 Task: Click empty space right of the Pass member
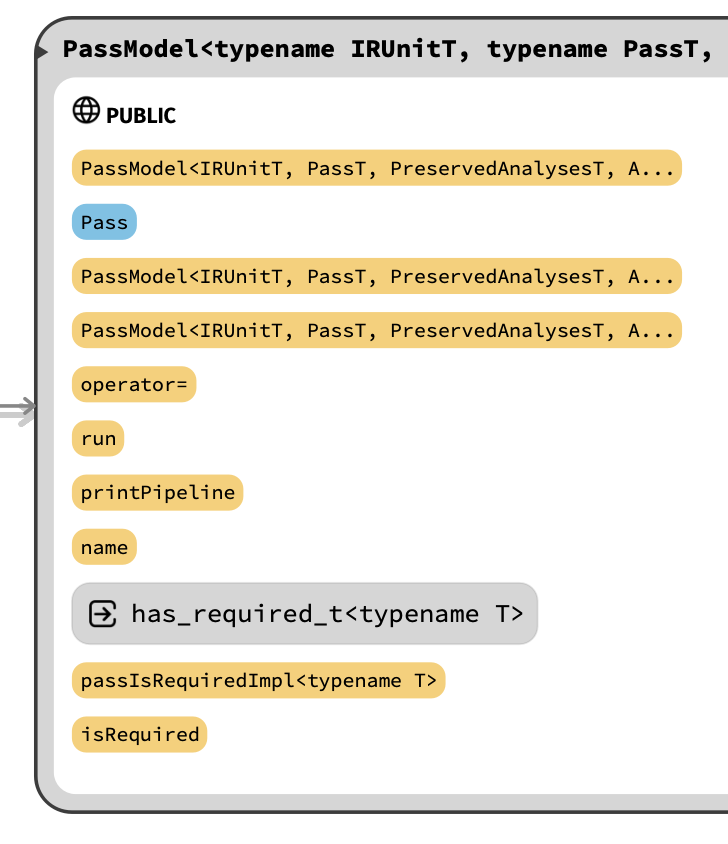pos(400,222)
